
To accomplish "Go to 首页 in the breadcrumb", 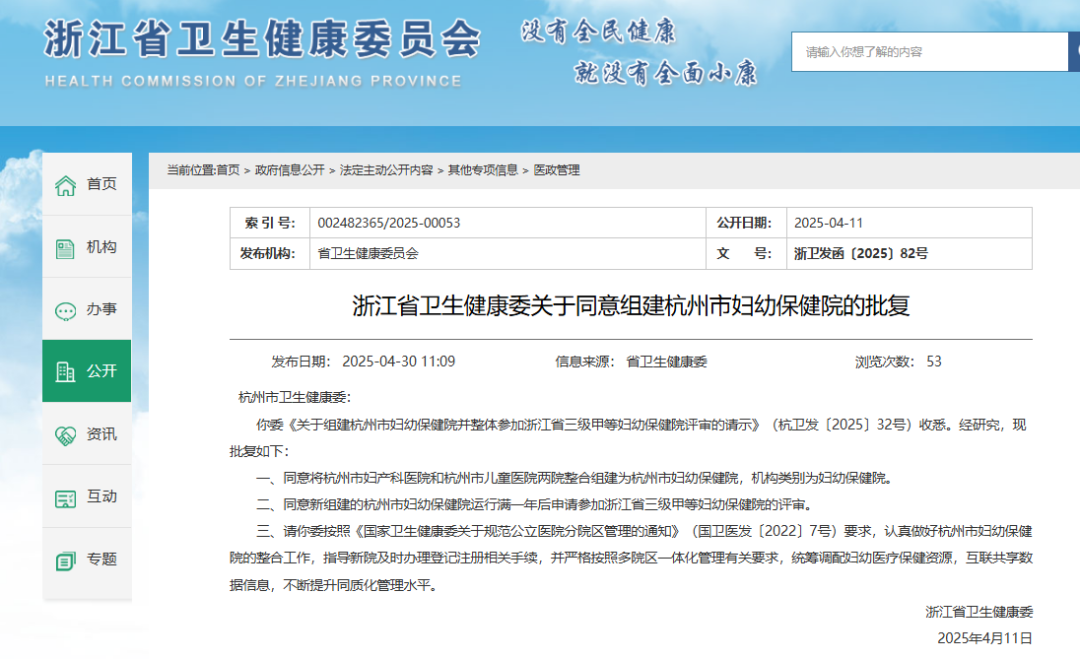I will click(227, 170).
